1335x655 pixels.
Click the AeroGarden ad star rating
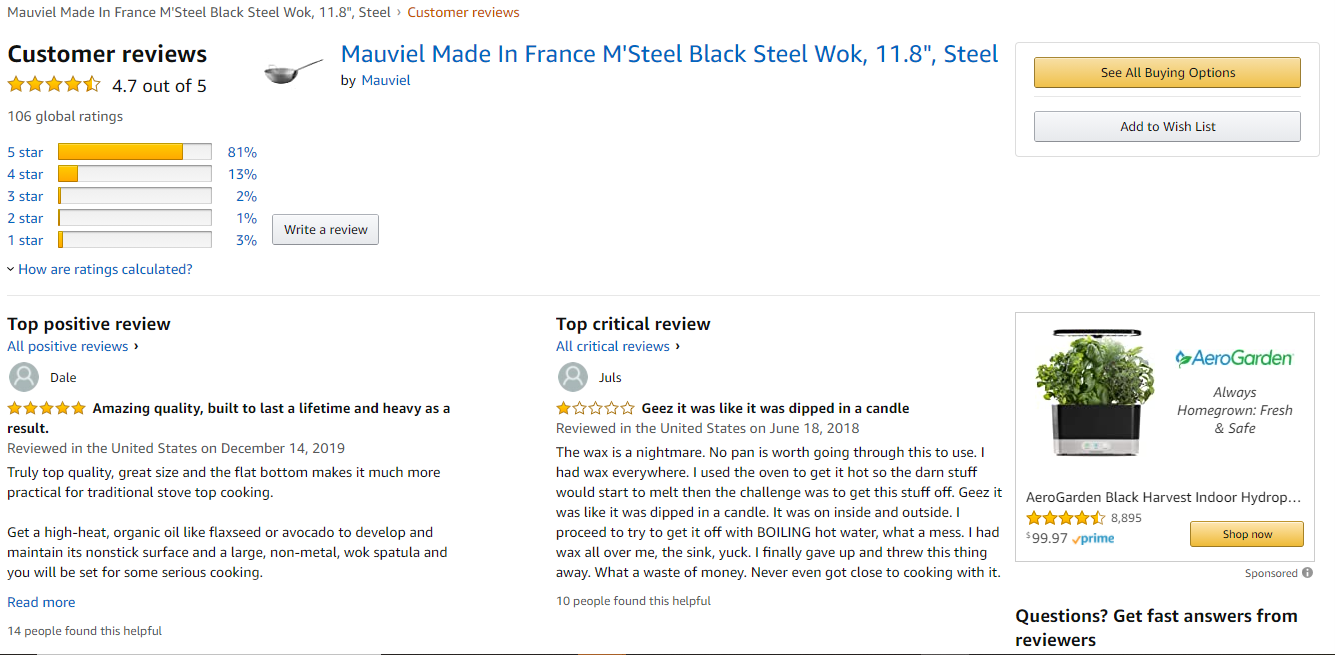(x=1065, y=518)
